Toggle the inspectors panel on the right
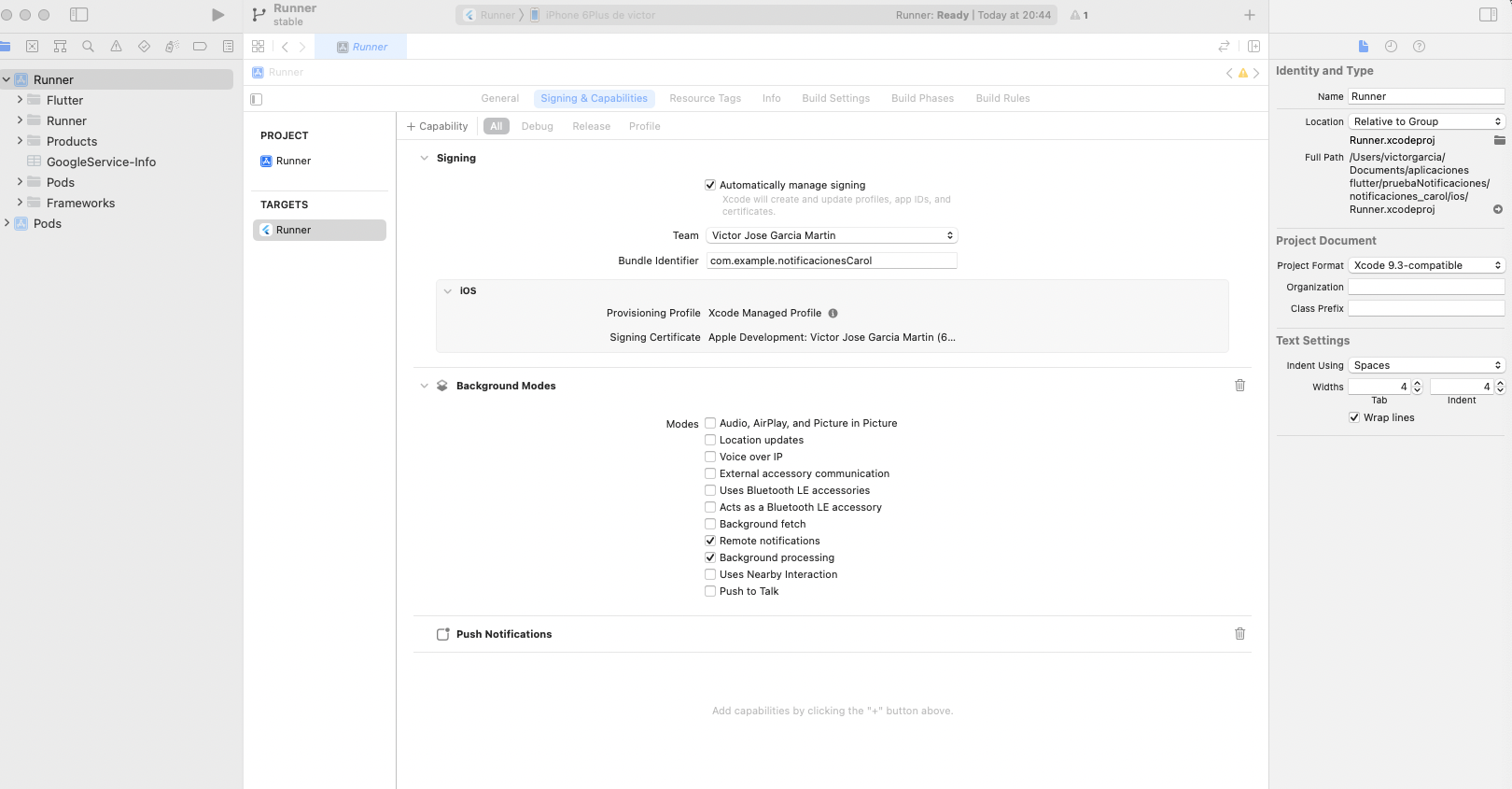1512x789 pixels. click(x=1489, y=15)
